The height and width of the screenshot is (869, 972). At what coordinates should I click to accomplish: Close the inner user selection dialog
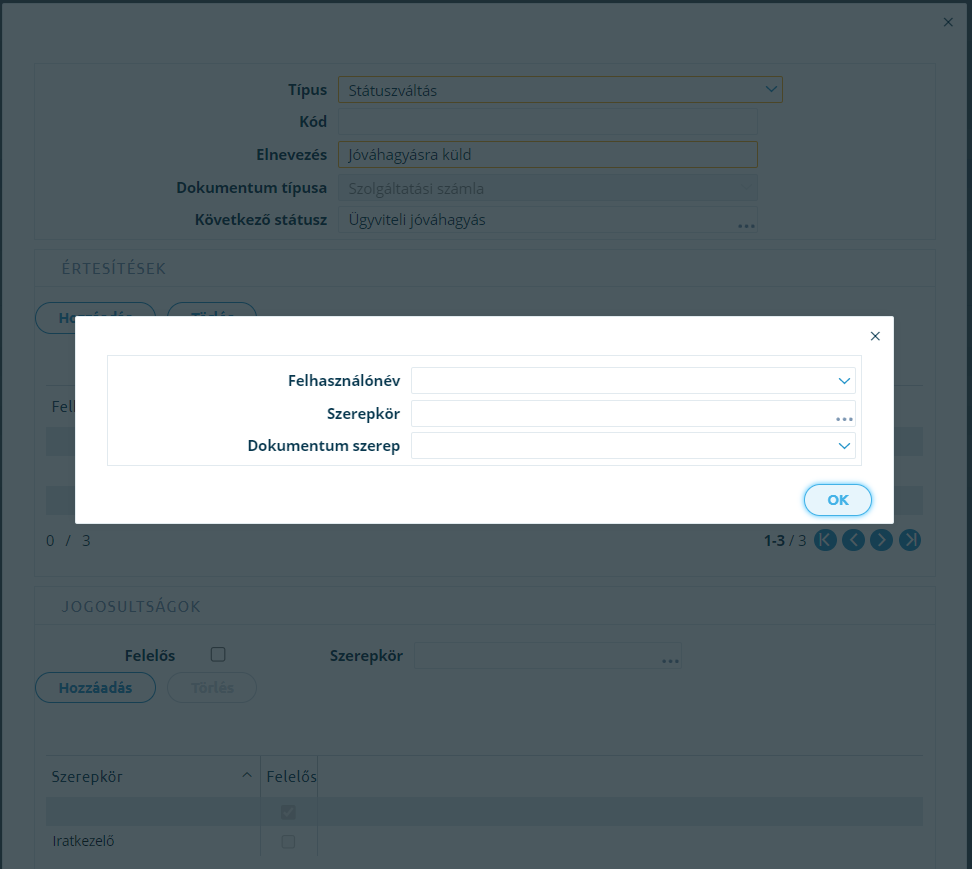(x=875, y=336)
